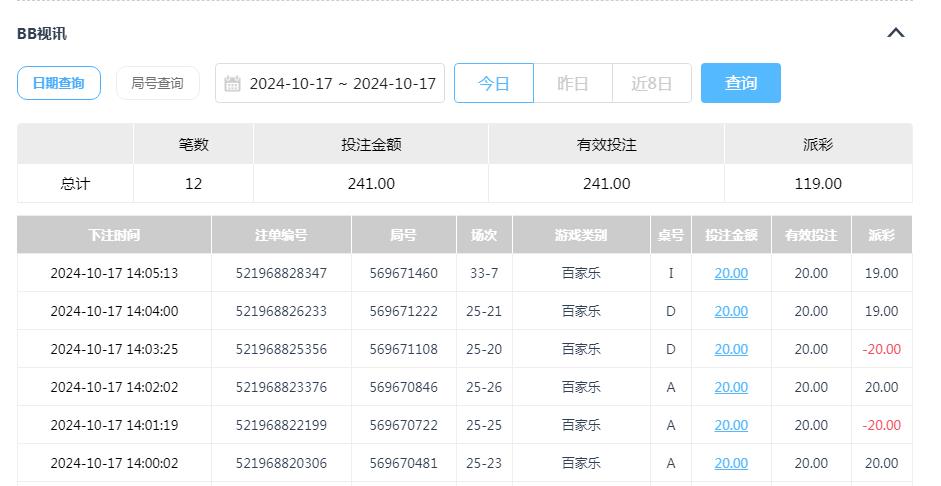This screenshot has width=941, height=486.
Task: Click the 派彩 column header in detail table
Action: [881, 235]
